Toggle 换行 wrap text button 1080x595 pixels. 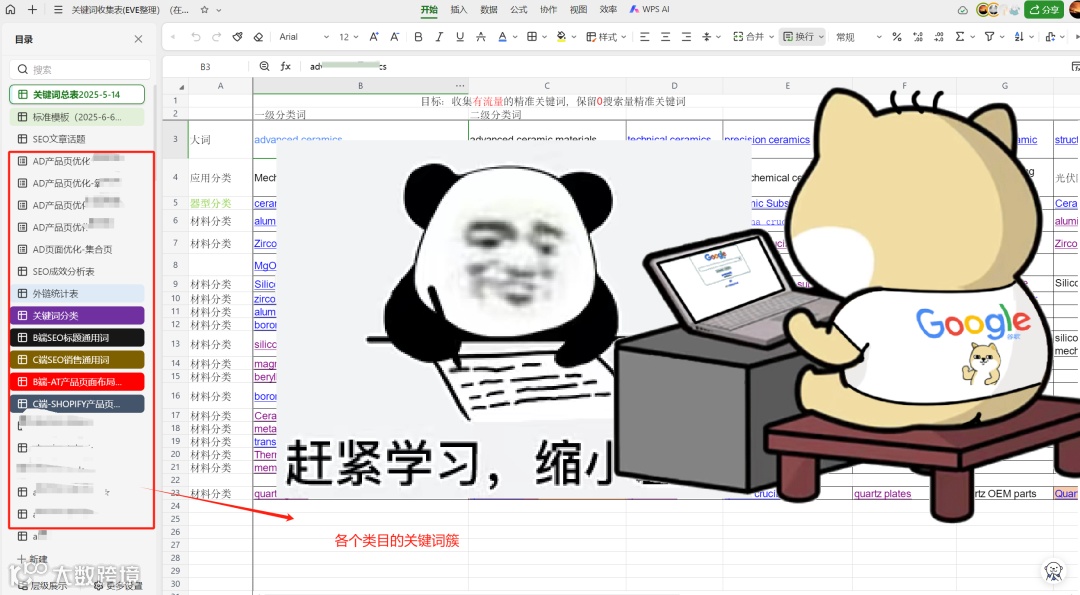point(803,36)
